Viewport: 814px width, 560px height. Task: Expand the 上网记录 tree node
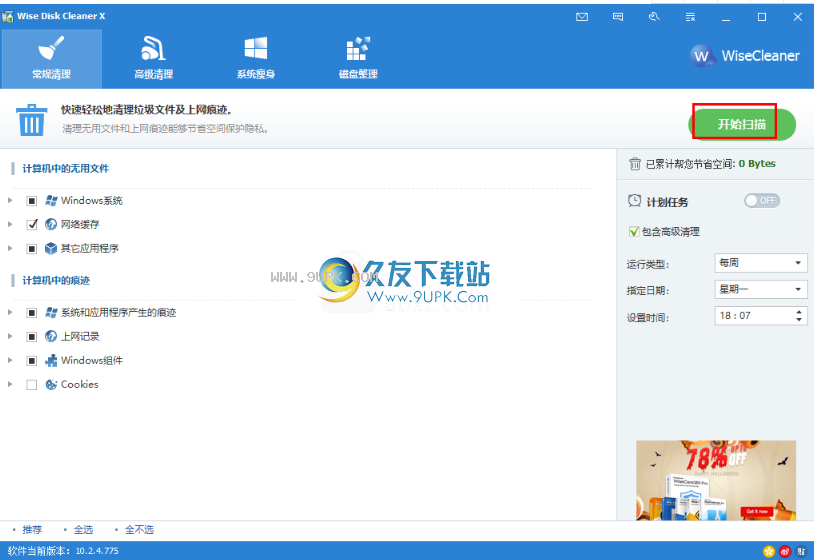click(10, 336)
